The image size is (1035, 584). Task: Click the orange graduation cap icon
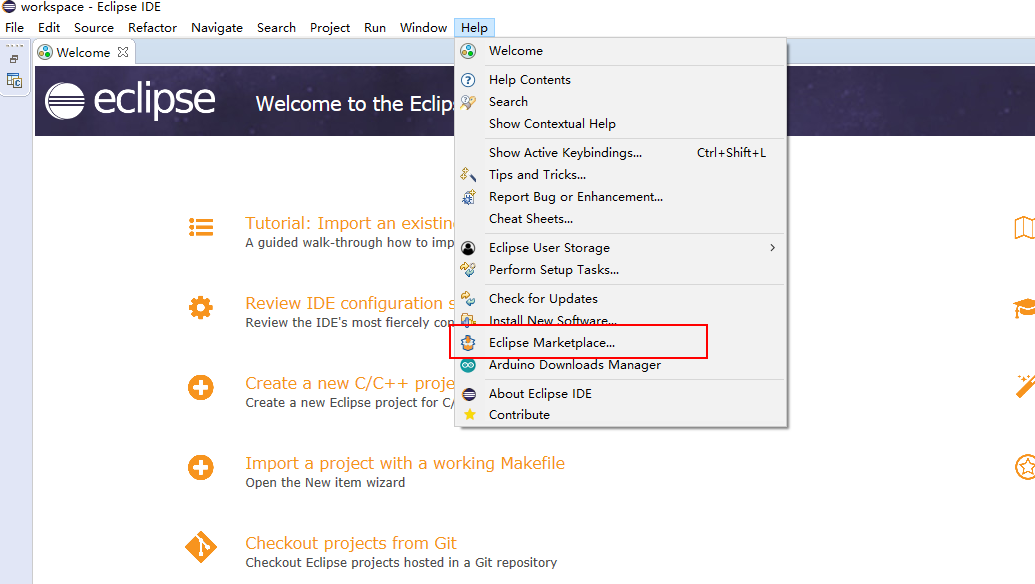pos(1024,308)
